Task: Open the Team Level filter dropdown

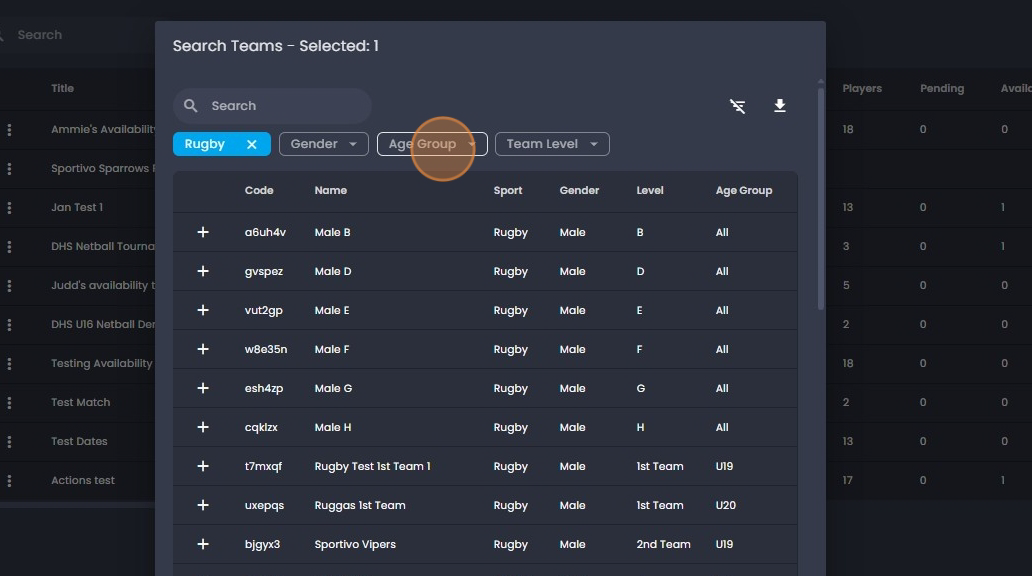Action: coord(552,144)
